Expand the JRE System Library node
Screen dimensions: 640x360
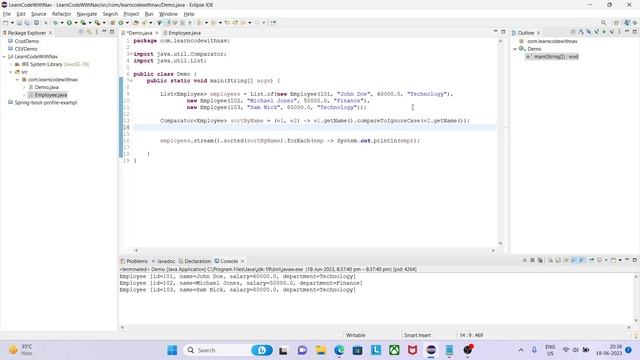(11, 64)
